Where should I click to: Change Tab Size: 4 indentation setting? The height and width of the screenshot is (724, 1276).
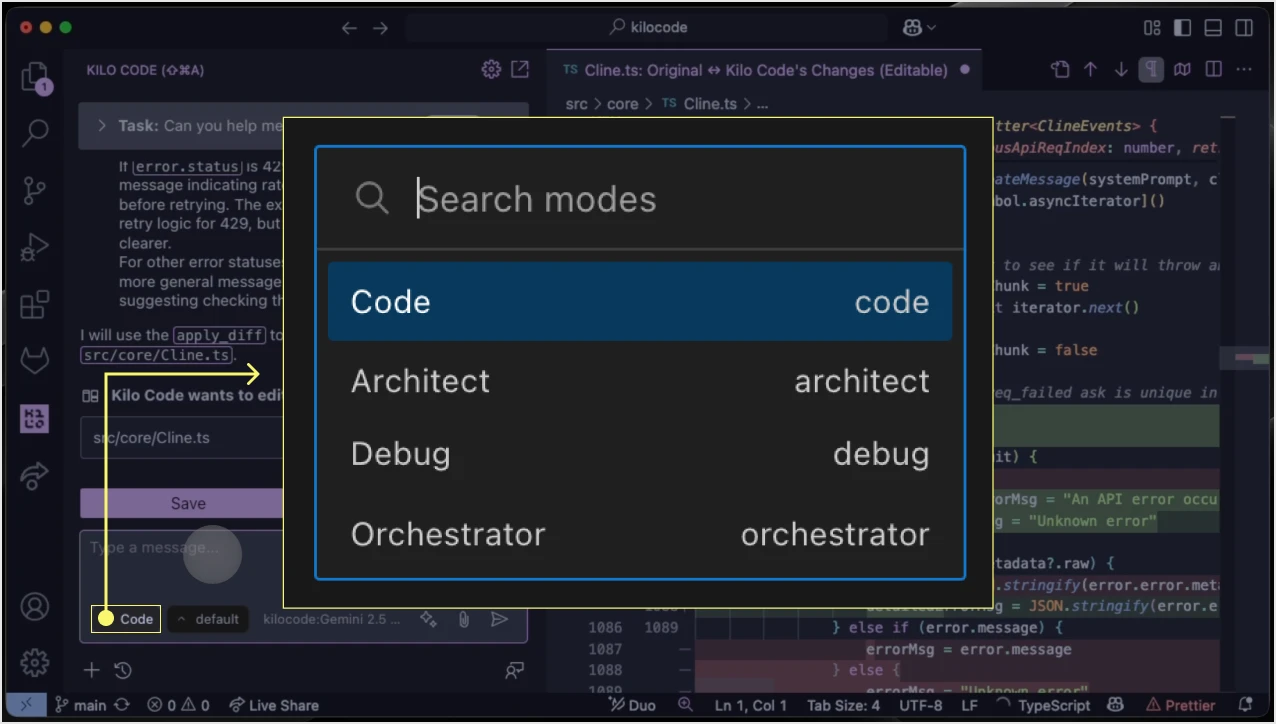point(844,705)
